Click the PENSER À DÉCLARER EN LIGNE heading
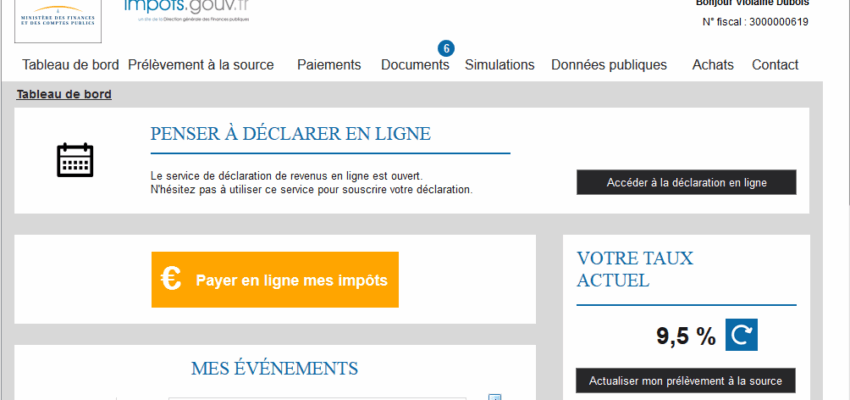The height and width of the screenshot is (400, 850). 291,134
